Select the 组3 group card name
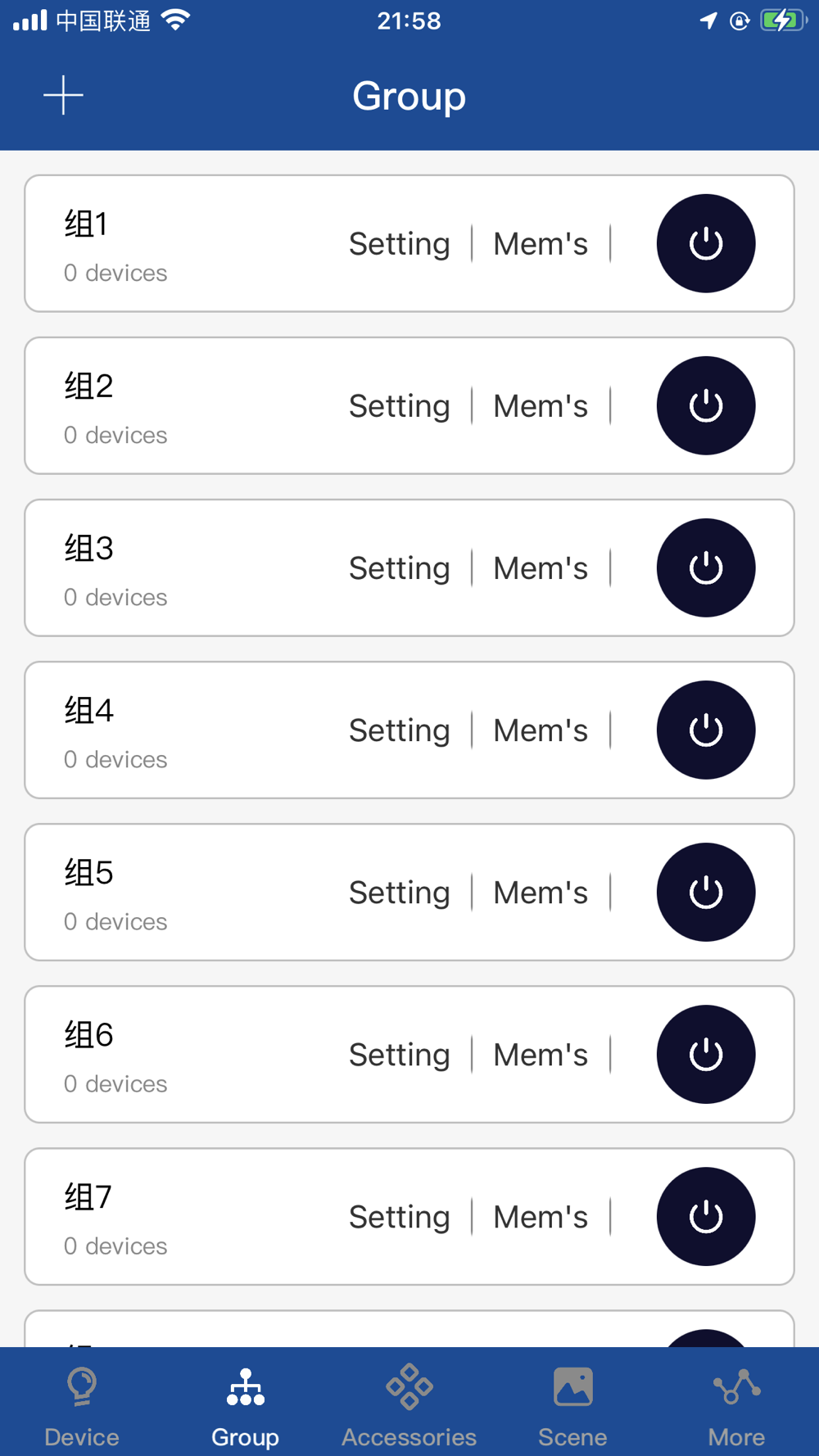The image size is (819, 1456). tap(89, 548)
